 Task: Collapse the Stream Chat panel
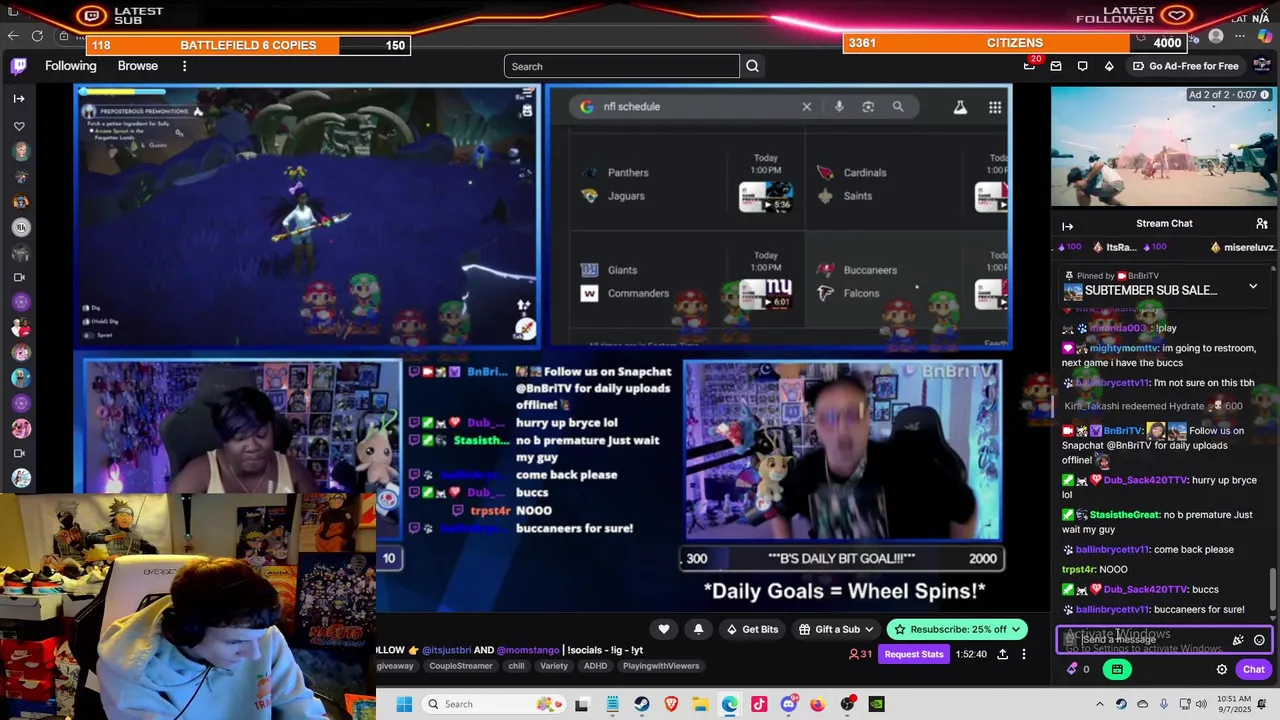1067,226
